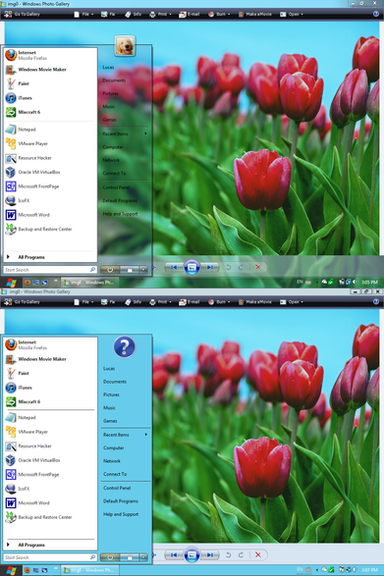Click the power button in the glass Start menu
384x576 pixels.
click(110, 270)
